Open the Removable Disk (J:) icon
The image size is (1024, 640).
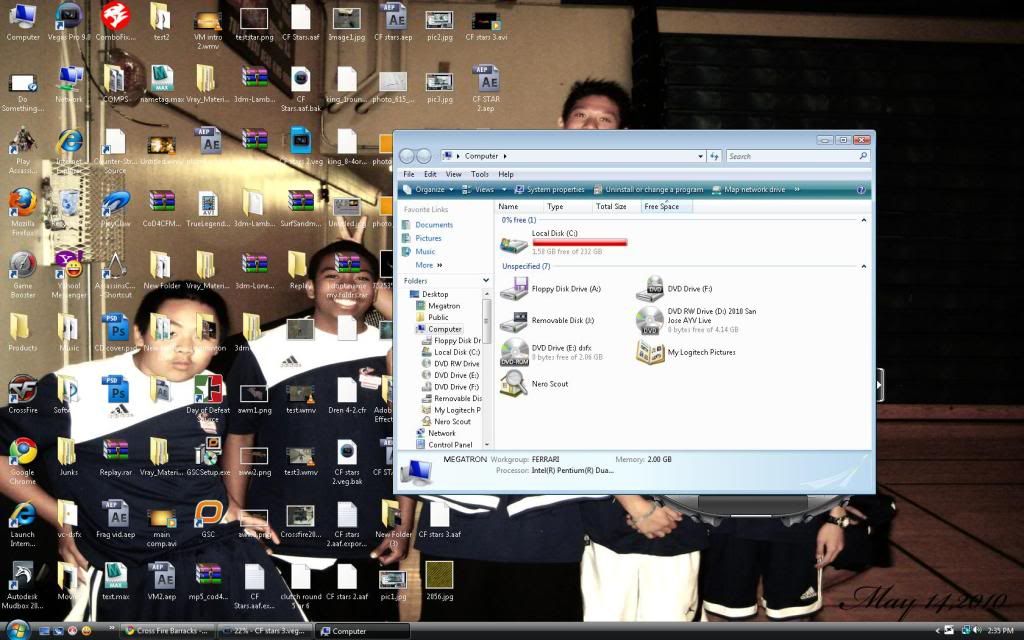click(514, 321)
